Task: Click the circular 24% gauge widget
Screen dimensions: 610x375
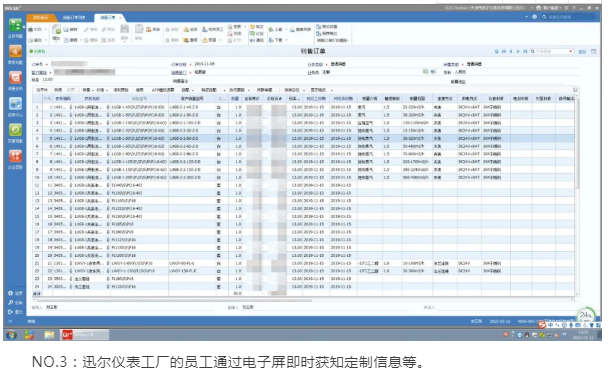Action: [x=586, y=315]
